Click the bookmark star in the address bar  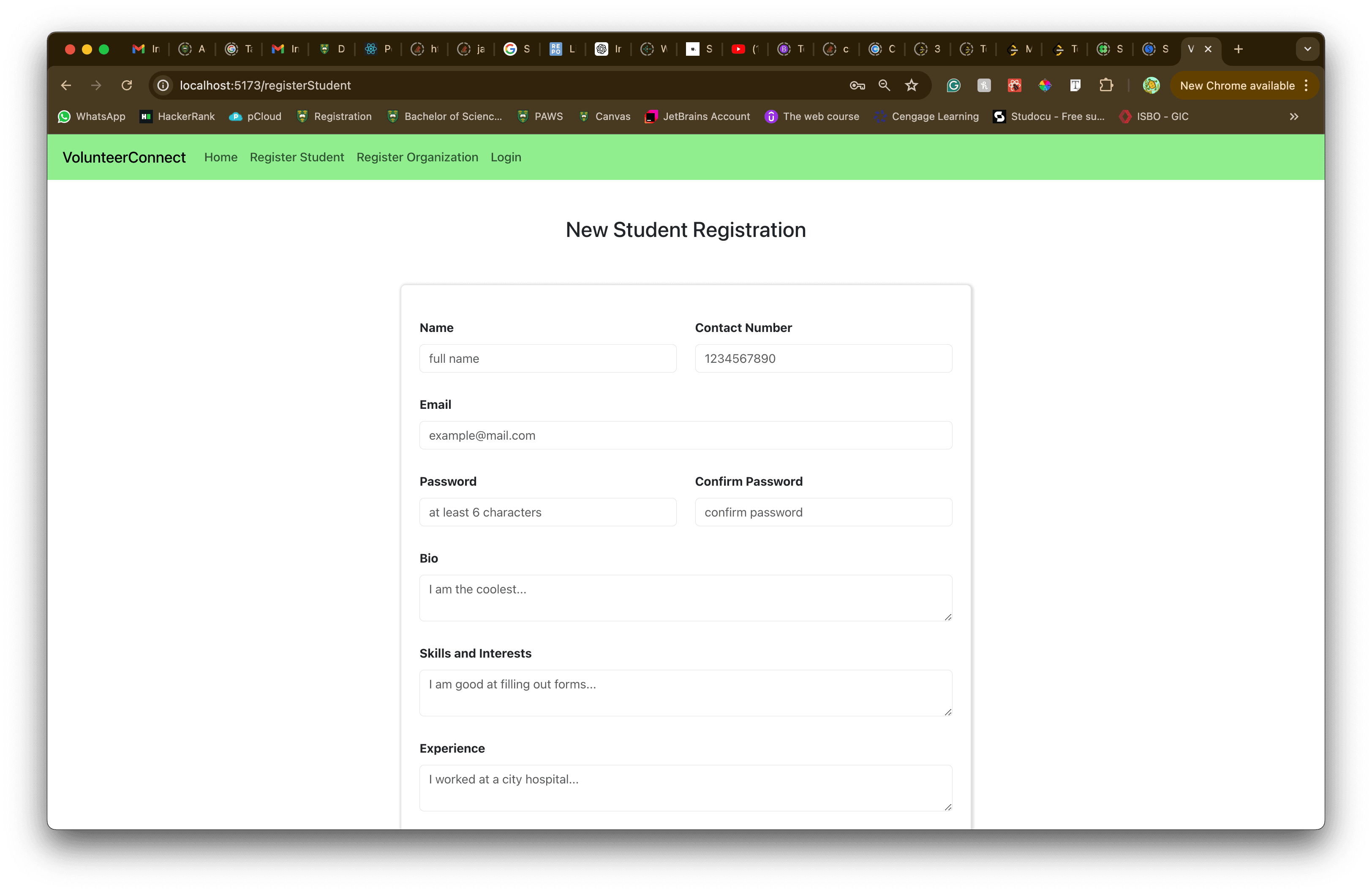(912, 85)
